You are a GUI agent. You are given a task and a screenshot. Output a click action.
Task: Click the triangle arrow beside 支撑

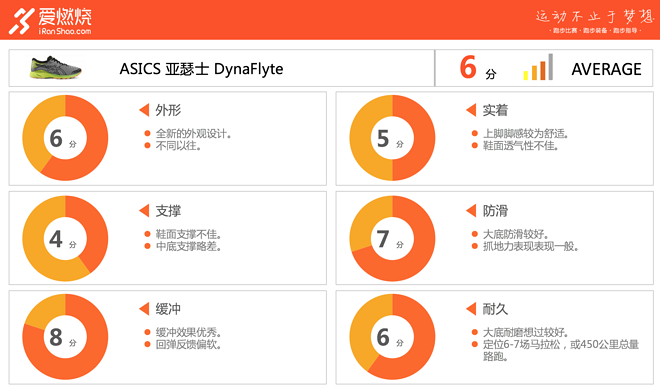[144, 210]
